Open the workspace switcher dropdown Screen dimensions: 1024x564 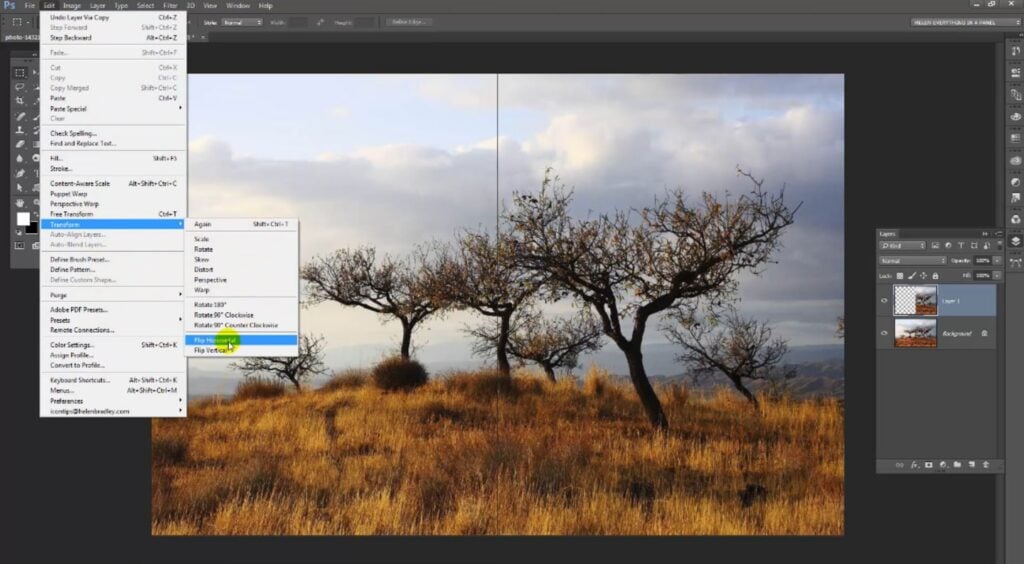[x=964, y=22]
